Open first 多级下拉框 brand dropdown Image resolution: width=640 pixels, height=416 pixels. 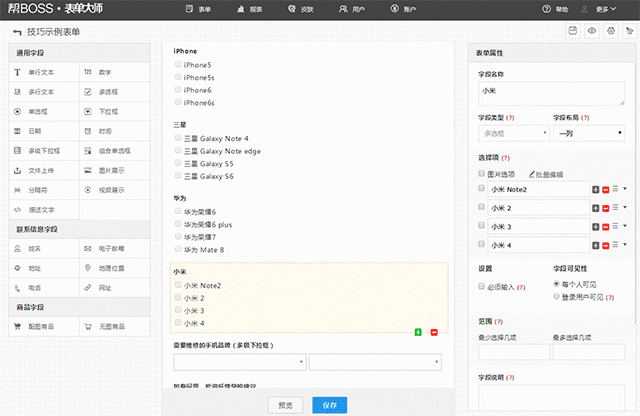point(240,362)
